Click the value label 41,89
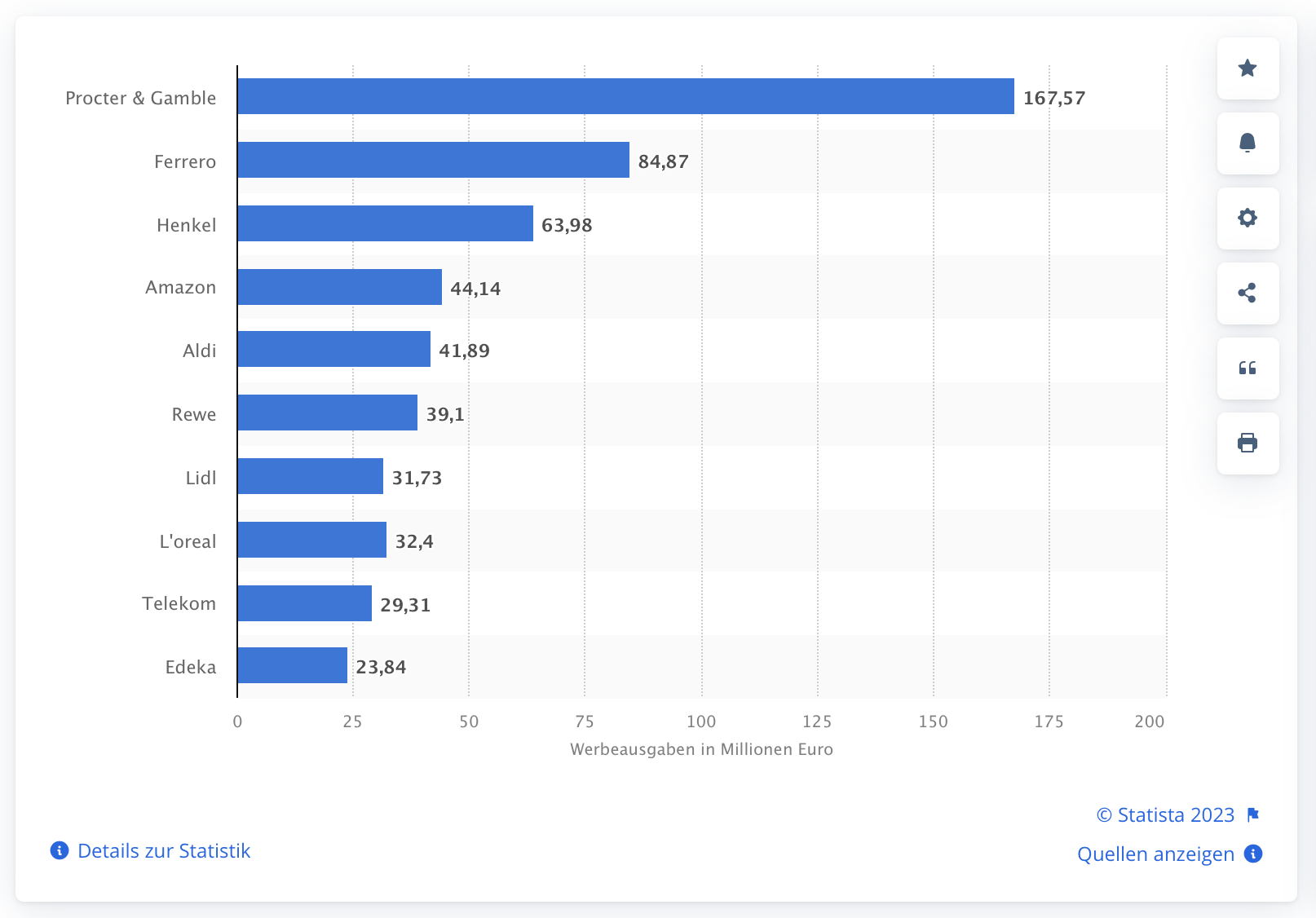 (x=464, y=351)
